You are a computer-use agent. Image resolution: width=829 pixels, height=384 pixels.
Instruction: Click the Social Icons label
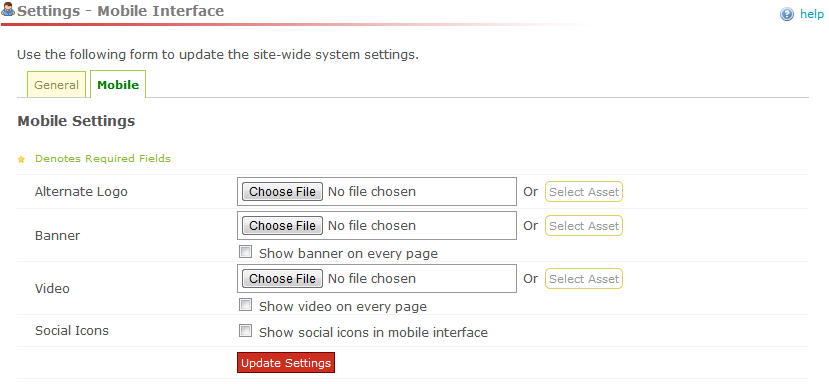72,331
